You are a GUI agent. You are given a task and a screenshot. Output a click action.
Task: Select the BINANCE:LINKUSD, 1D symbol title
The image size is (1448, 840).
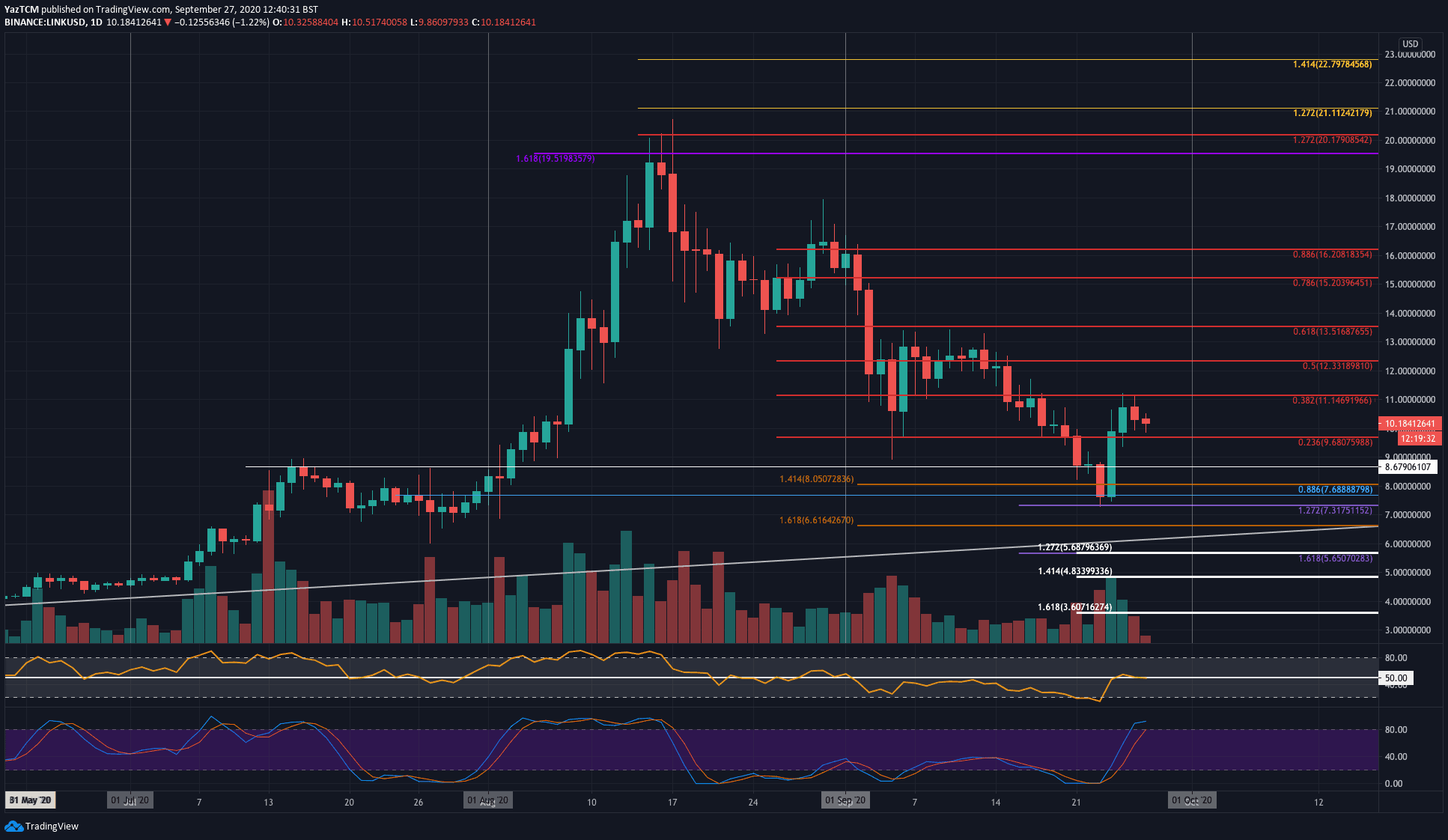(53, 22)
